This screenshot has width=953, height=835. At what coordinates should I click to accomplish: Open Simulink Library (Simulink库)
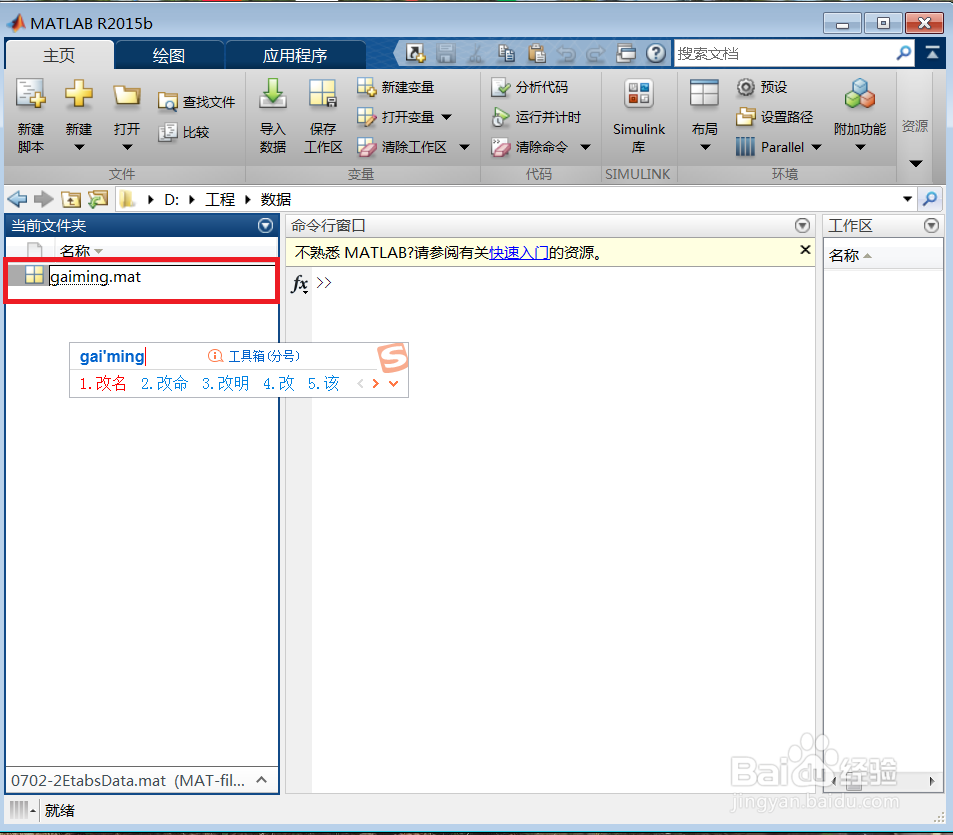pyautogui.click(x=639, y=115)
